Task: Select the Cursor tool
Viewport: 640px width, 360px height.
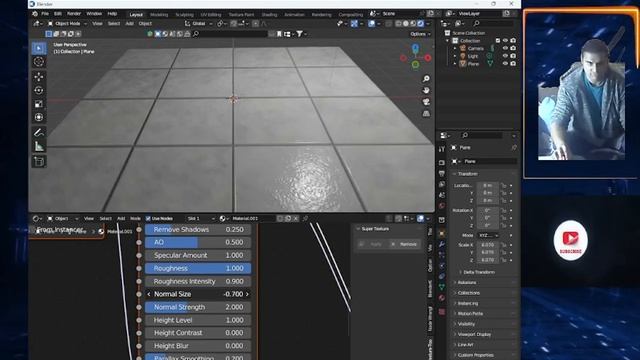Action: pyautogui.click(x=39, y=62)
